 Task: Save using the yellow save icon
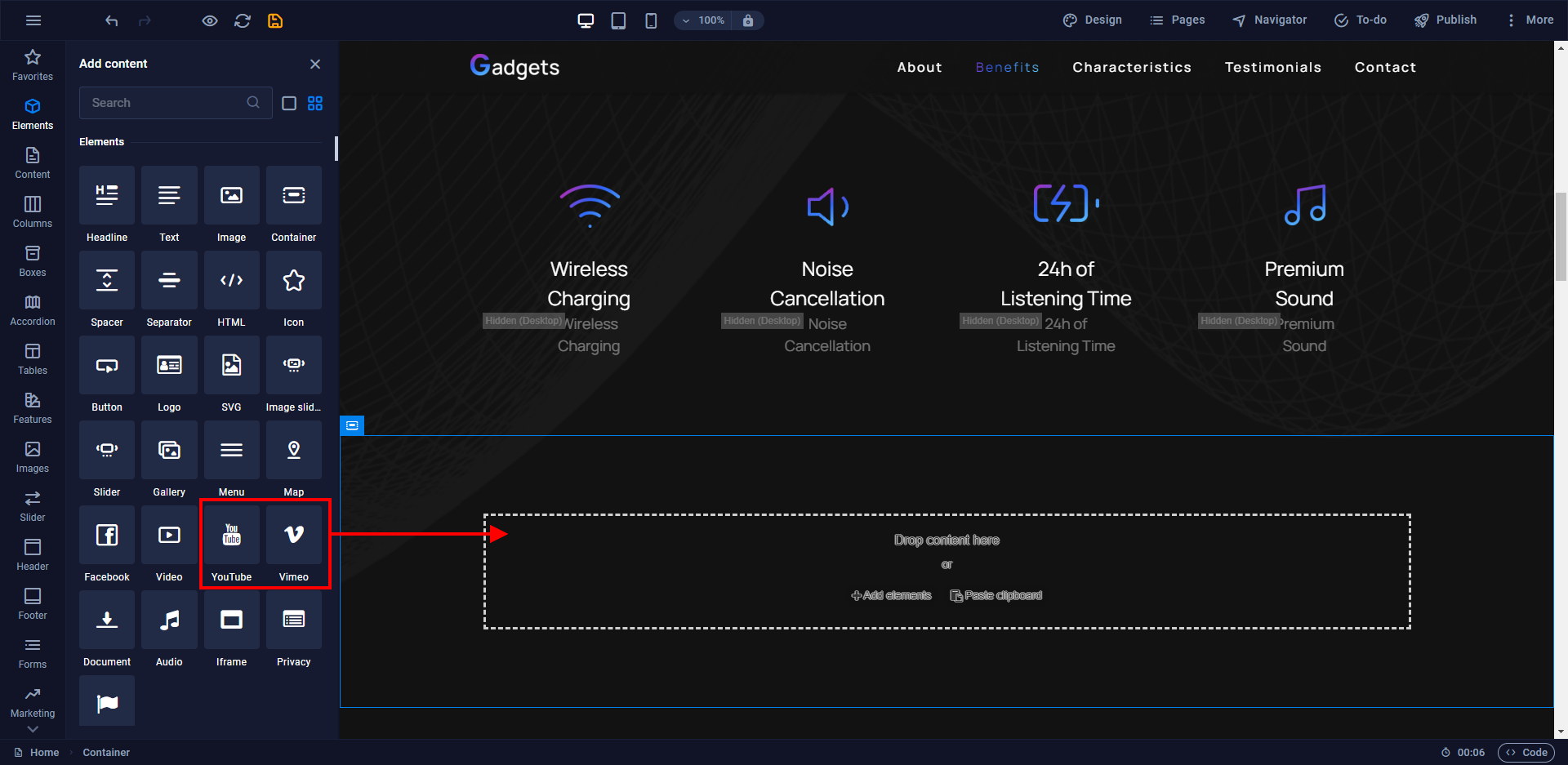pyautogui.click(x=275, y=20)
